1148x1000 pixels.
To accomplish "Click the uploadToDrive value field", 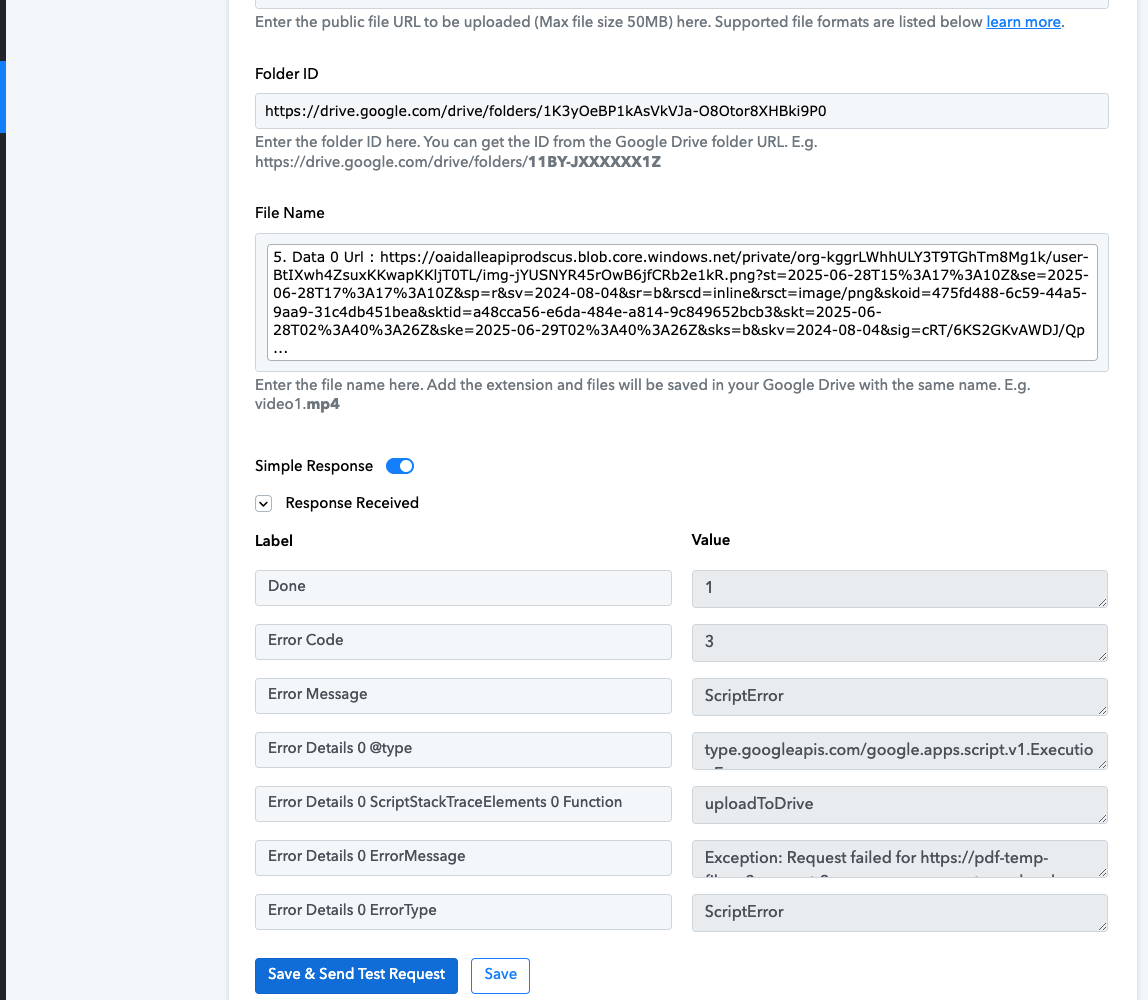I will tap(898, 804).
